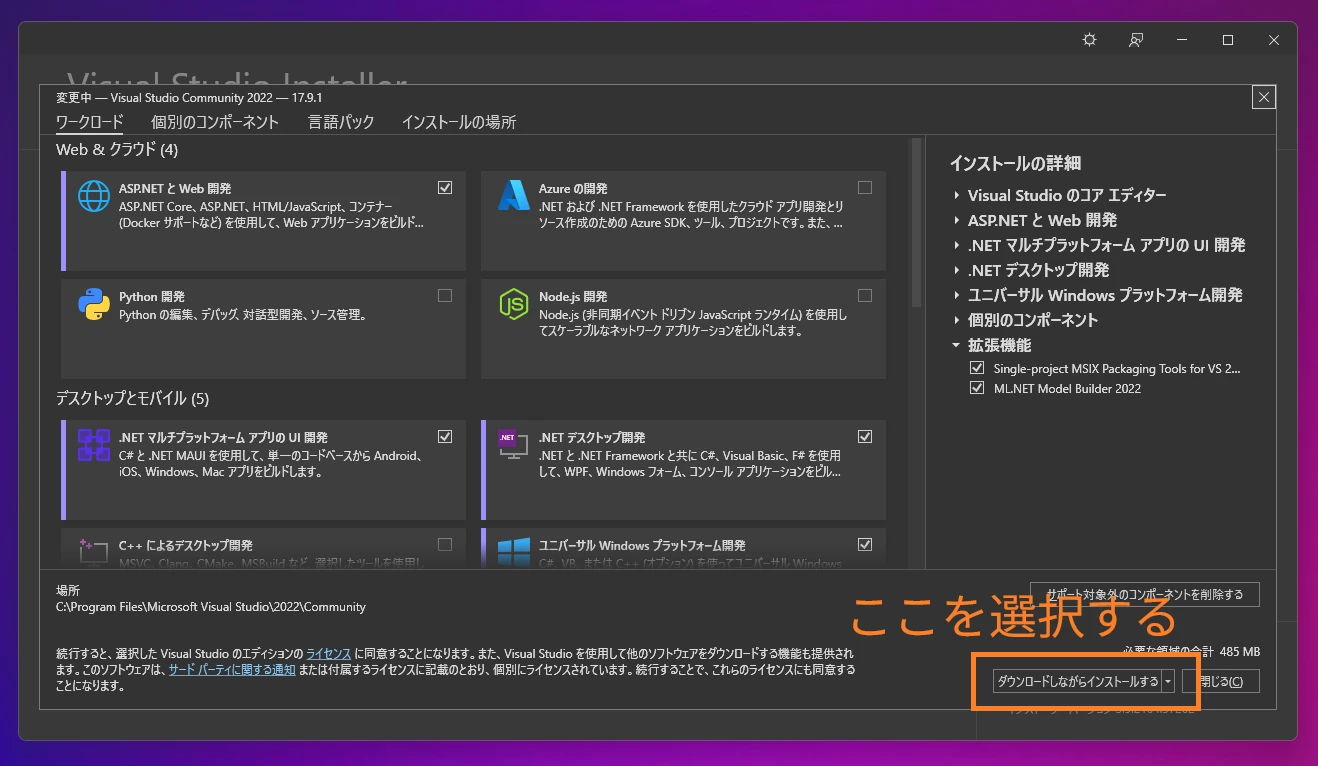Enable the Python 開発 workload checkbox
Viewport: 1318px width, 766px height.
(445, 295)
